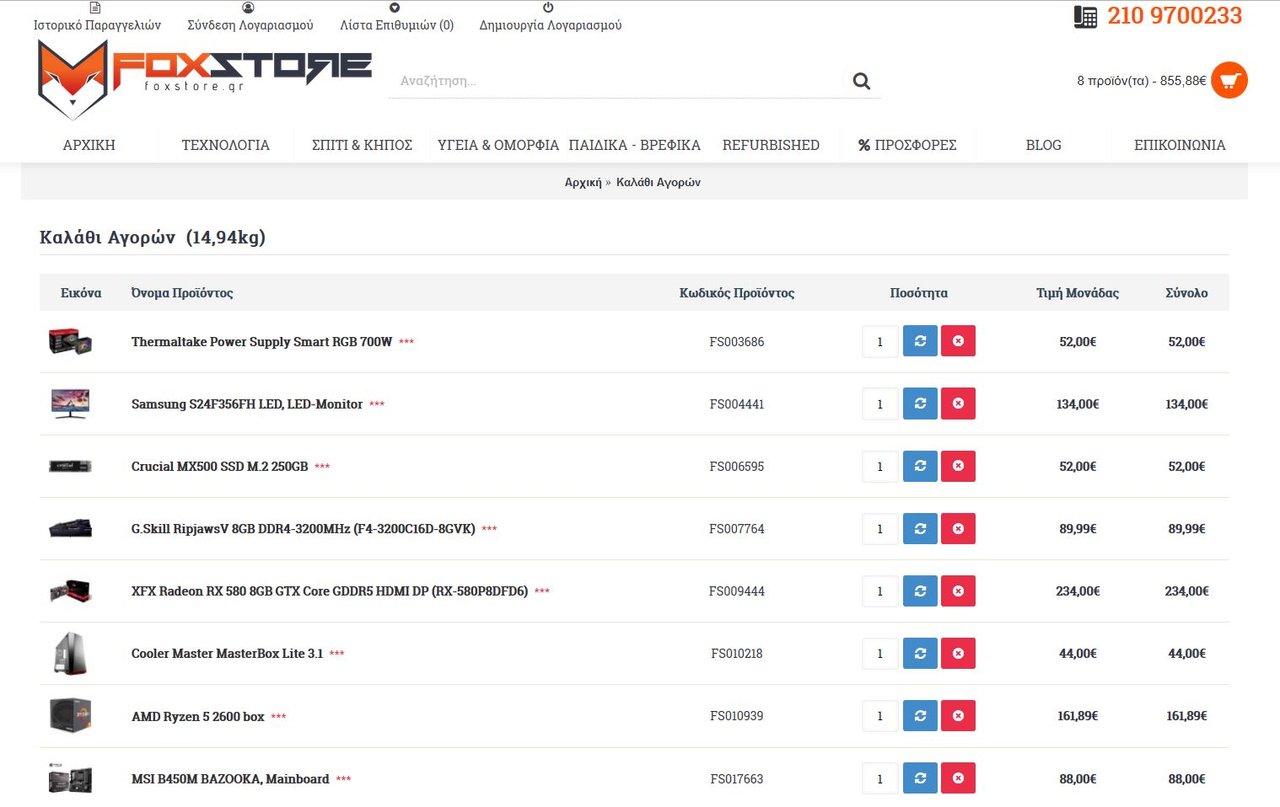1280x807 pixels.
Task: Update quantity for Cooler Master MasterBox
Action: tap(920, 654)
